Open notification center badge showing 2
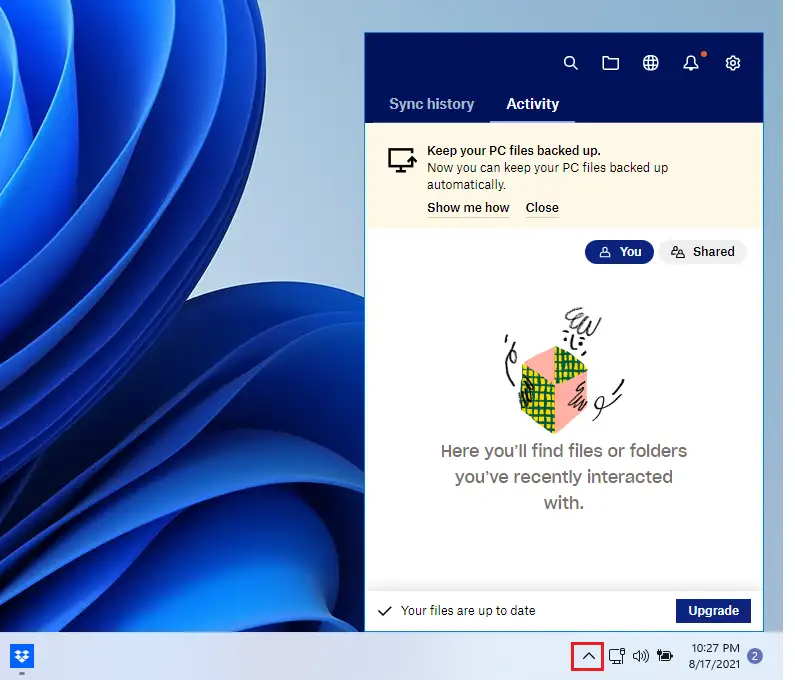This screenshot has height=680, width=795. 755,656
